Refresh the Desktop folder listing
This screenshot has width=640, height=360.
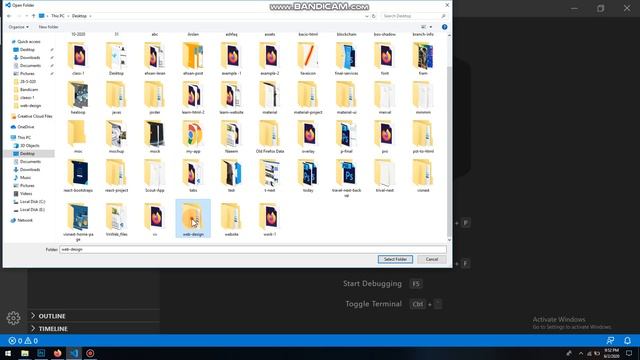[x=373, y=16]
